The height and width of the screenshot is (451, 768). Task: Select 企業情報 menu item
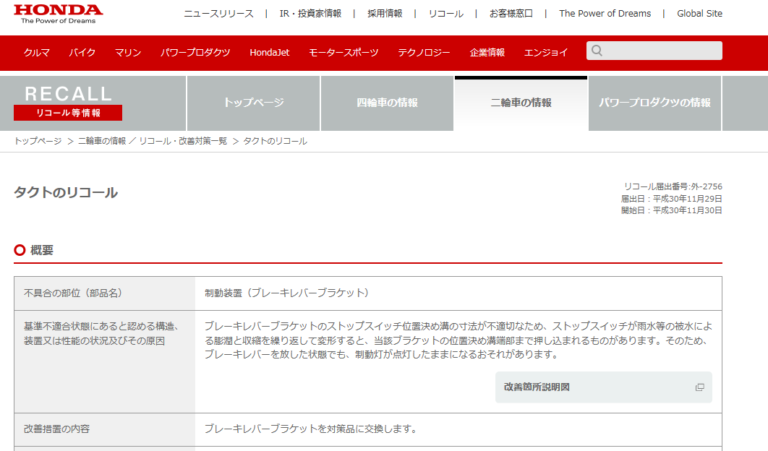tap(487, 52)
